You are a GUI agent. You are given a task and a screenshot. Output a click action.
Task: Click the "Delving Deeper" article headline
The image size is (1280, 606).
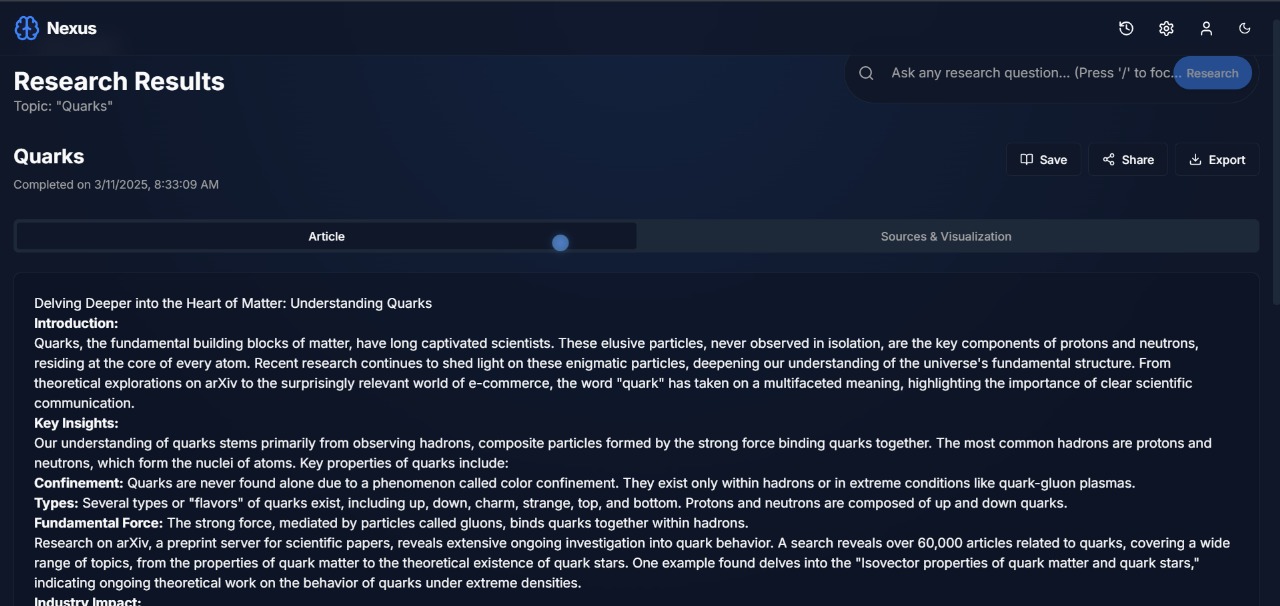(233, 303)
